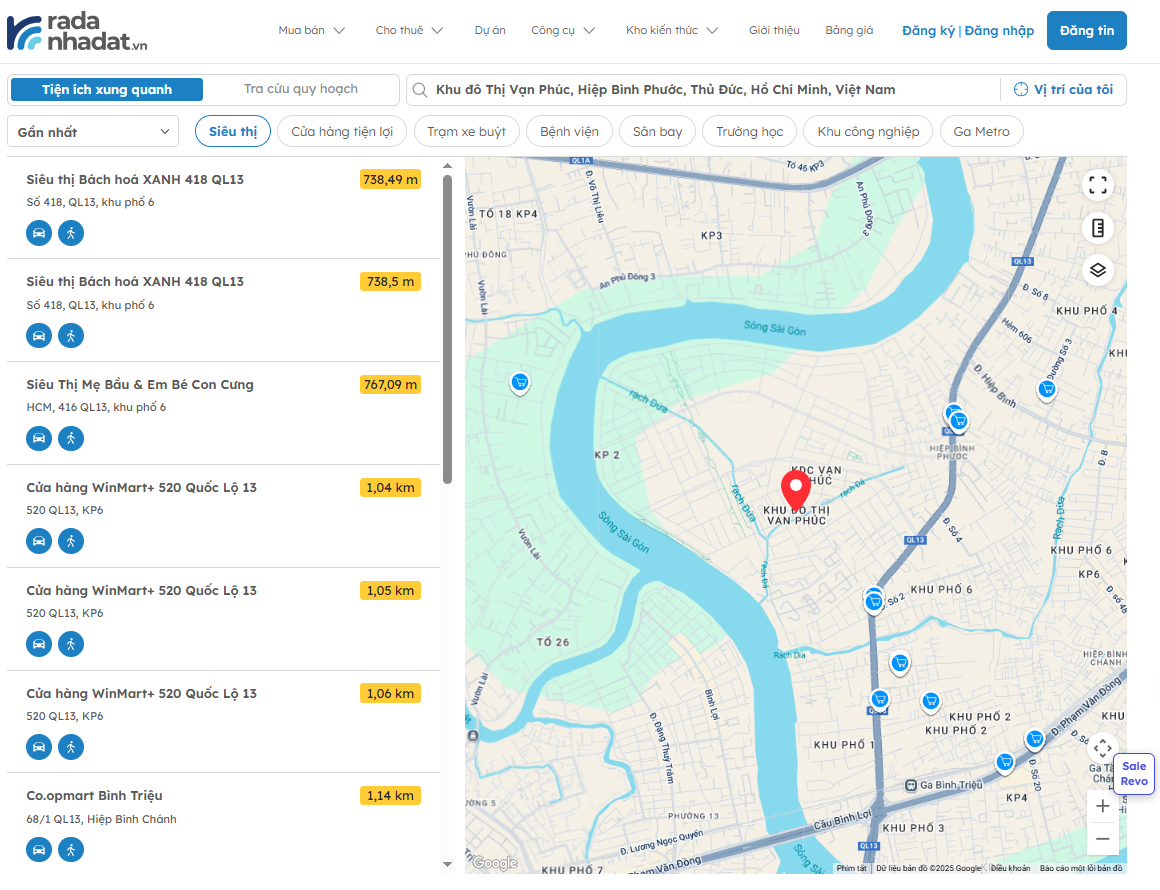Switch to Tra cứu quy hoạch tab

coord(301,90)
